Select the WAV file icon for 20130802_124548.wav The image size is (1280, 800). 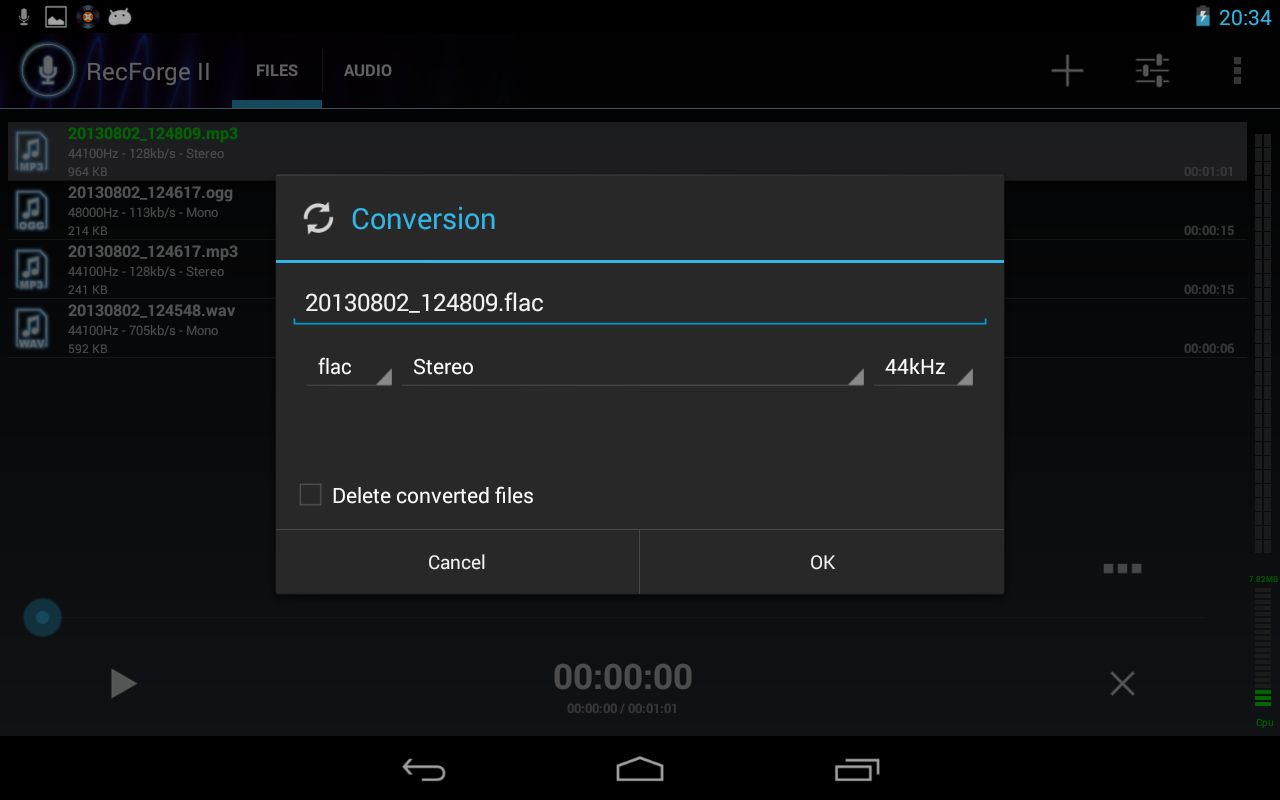31,327
